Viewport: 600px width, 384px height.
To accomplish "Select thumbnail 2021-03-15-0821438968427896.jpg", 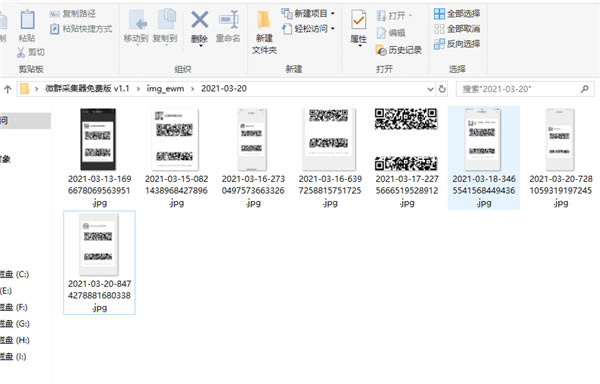I will (x=175, y=139).
